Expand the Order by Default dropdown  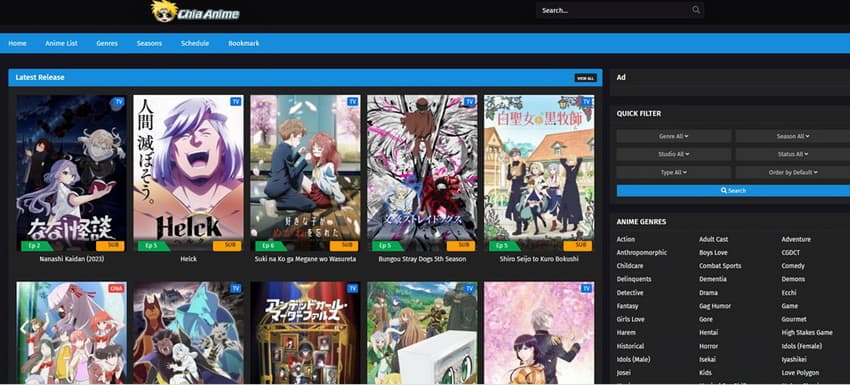(793, 172)
